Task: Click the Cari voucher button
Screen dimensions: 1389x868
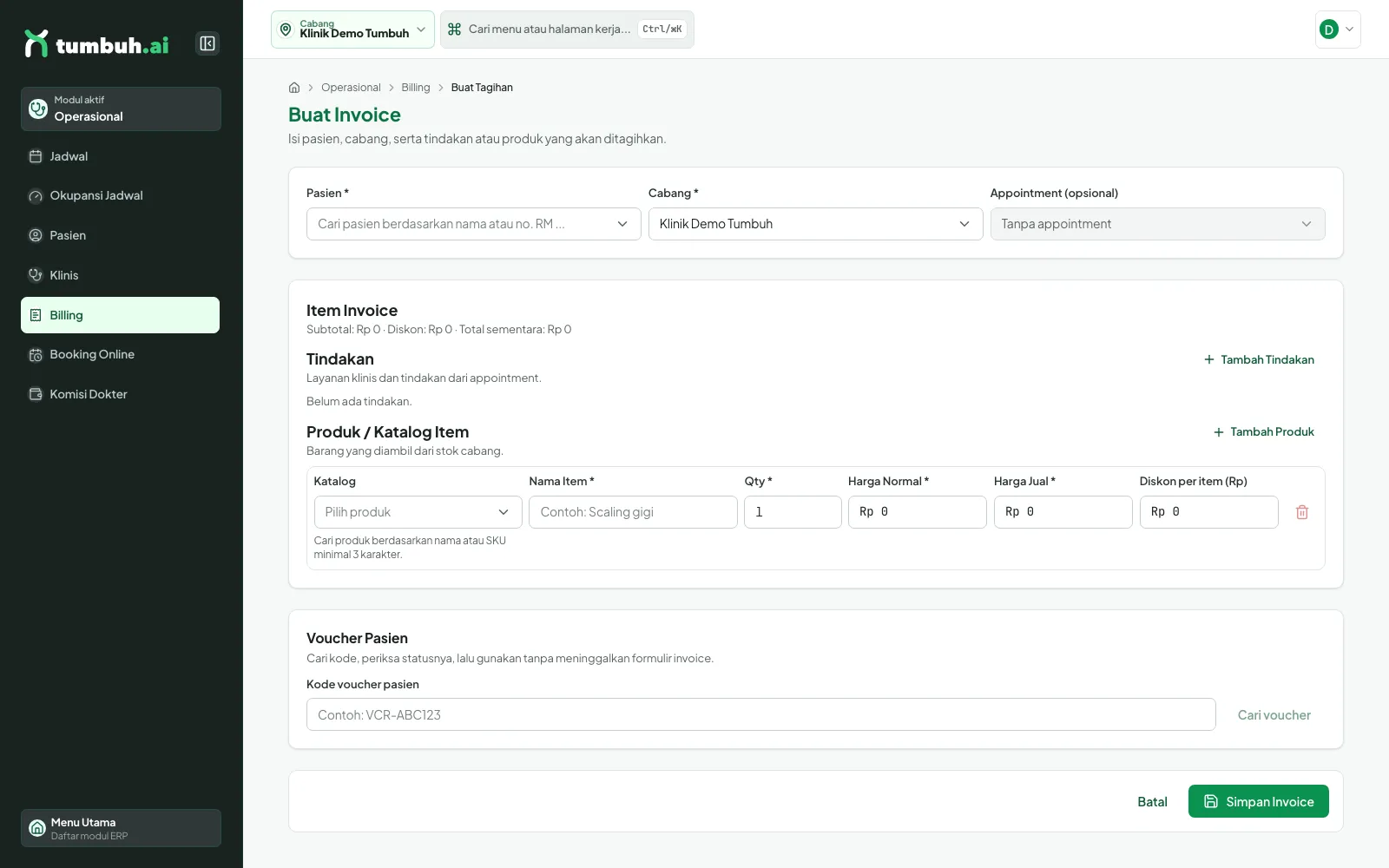Action: [x=1274, y=715]
